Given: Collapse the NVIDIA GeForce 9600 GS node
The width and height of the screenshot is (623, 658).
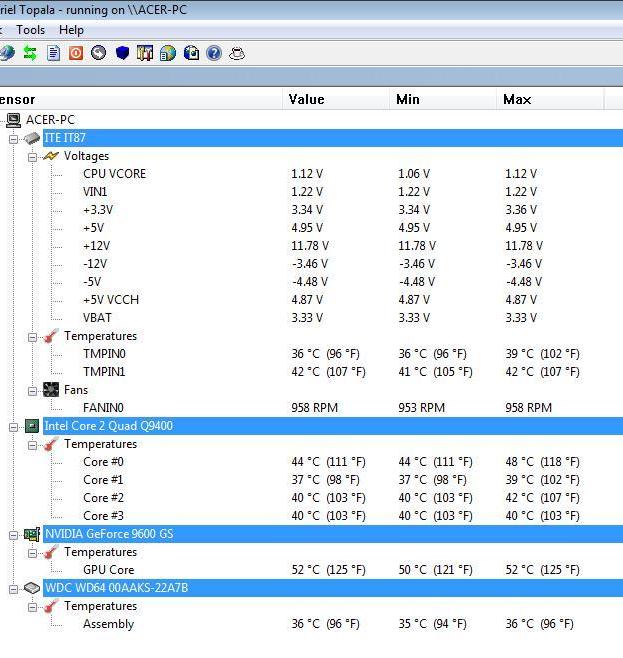Looking at the screenshot, I should (13, 535).
